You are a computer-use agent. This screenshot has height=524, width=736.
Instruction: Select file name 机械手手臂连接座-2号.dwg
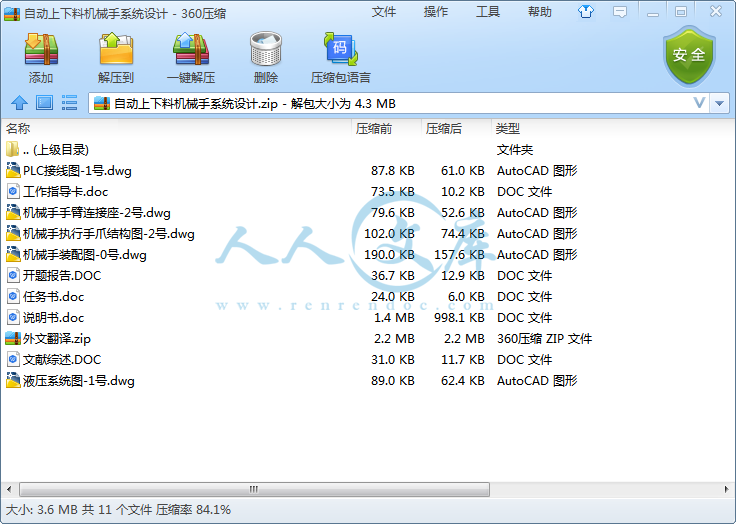97,213
